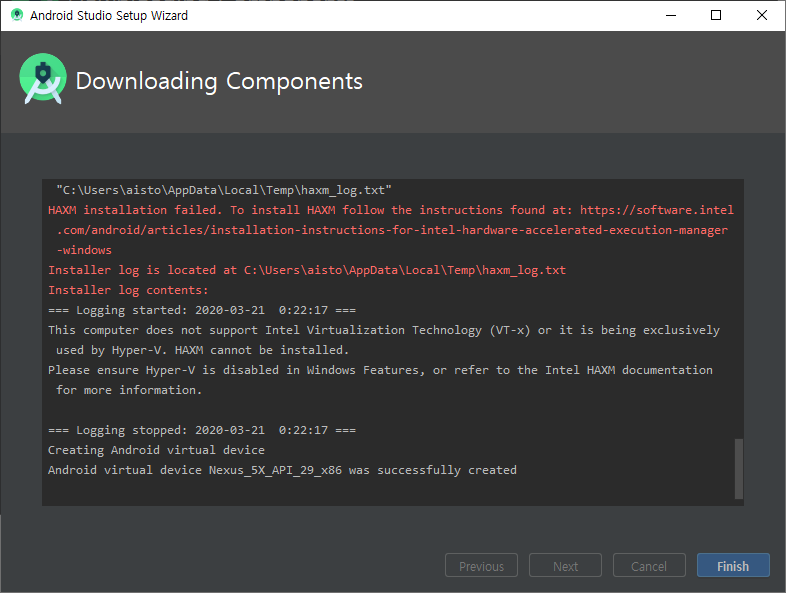
Task: Click 'used by Hyper-V. HAXM cannot be installed' line
Action: click(x=202, y=350)
